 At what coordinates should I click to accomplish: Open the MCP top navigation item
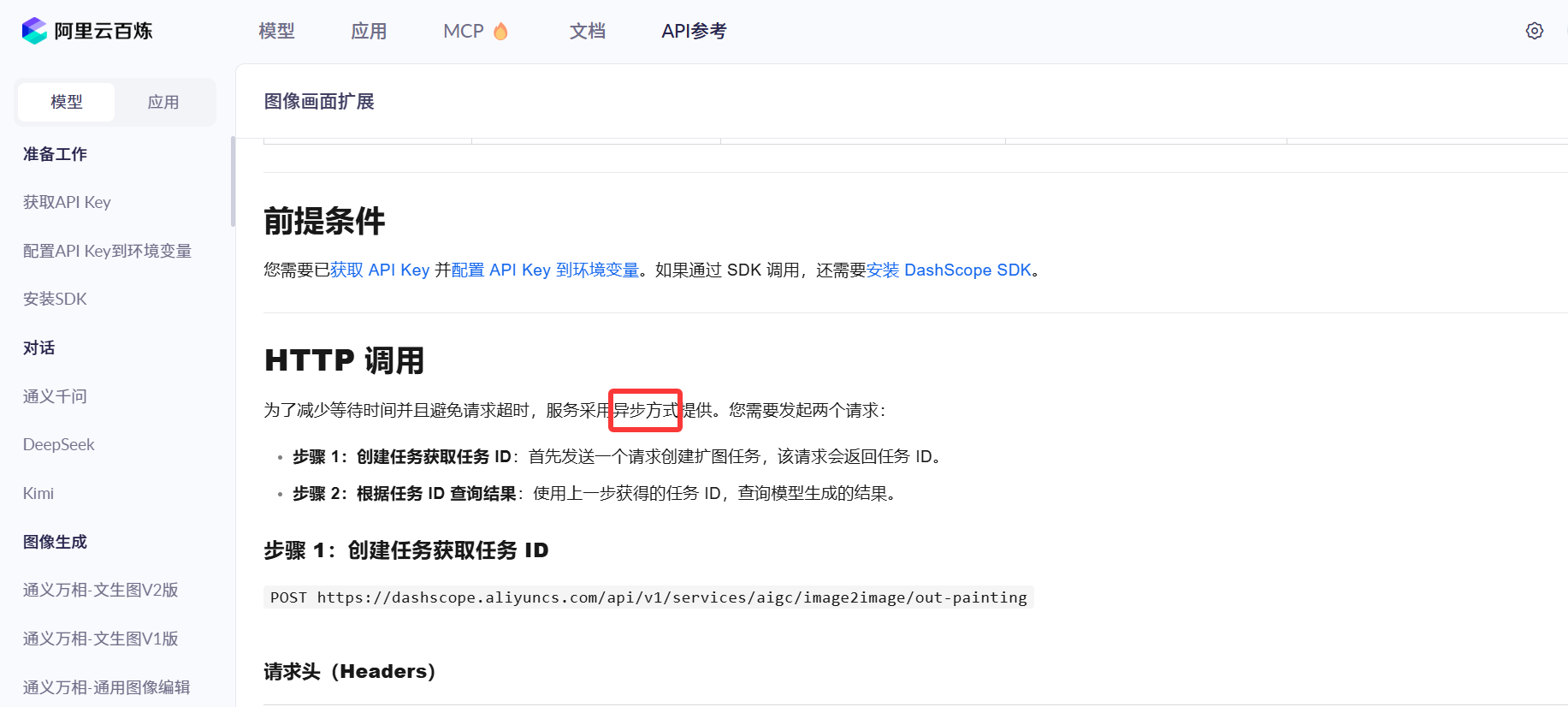(464, 31)
